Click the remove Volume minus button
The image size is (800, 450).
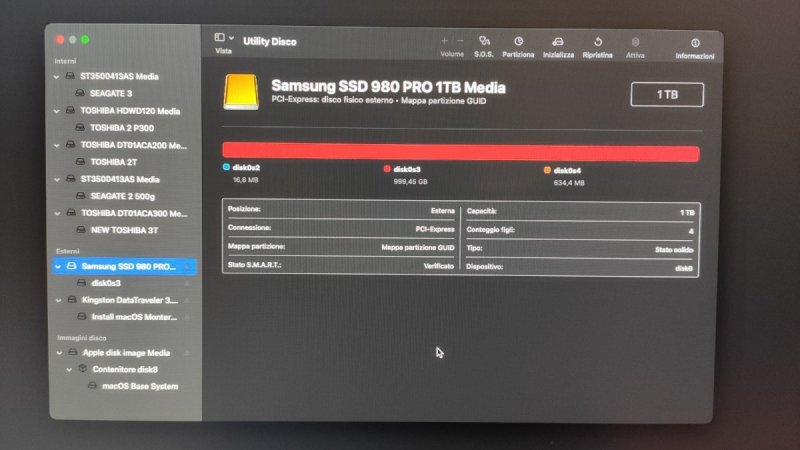tap(460, 41)
